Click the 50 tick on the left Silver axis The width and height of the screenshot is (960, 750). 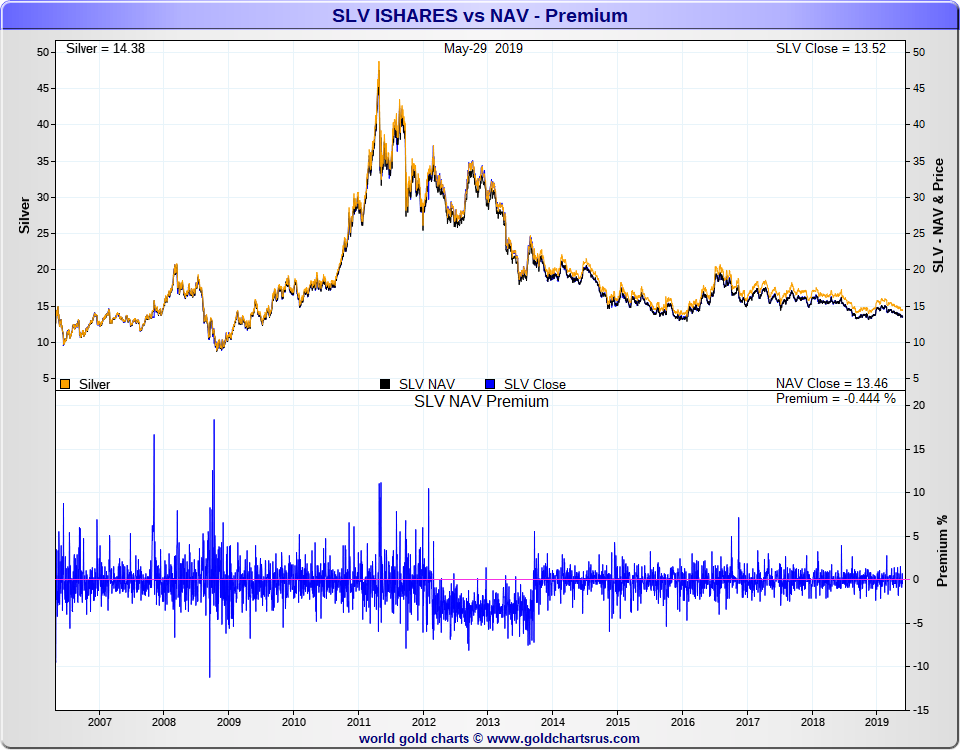(42, 52)
